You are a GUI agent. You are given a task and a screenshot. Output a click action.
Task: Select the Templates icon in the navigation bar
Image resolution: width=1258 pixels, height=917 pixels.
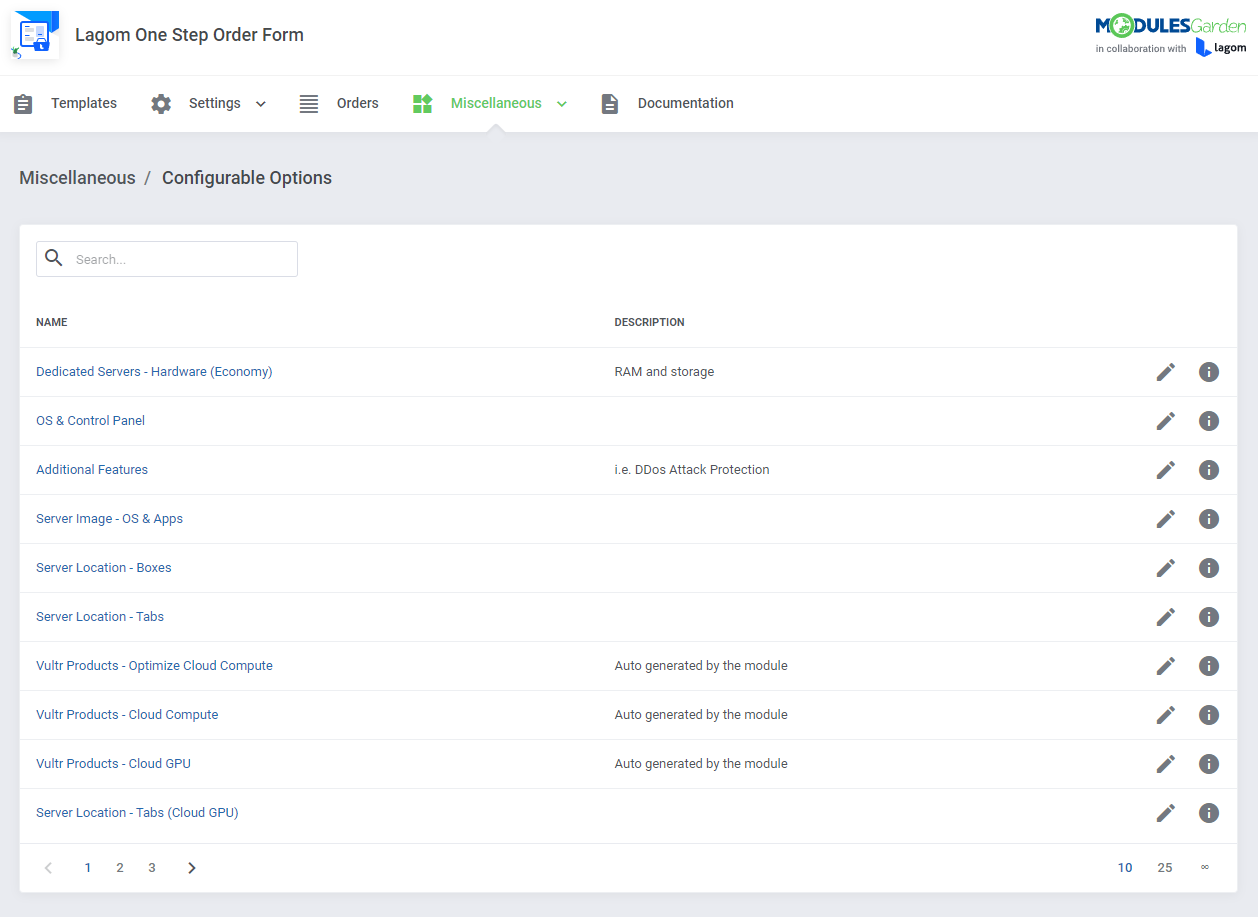(23, 103)
